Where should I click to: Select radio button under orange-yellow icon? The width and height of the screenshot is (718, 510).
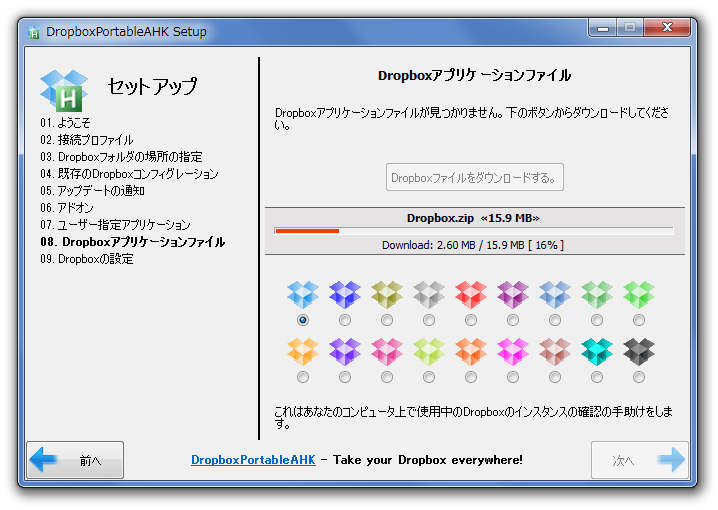click(303, 377)
